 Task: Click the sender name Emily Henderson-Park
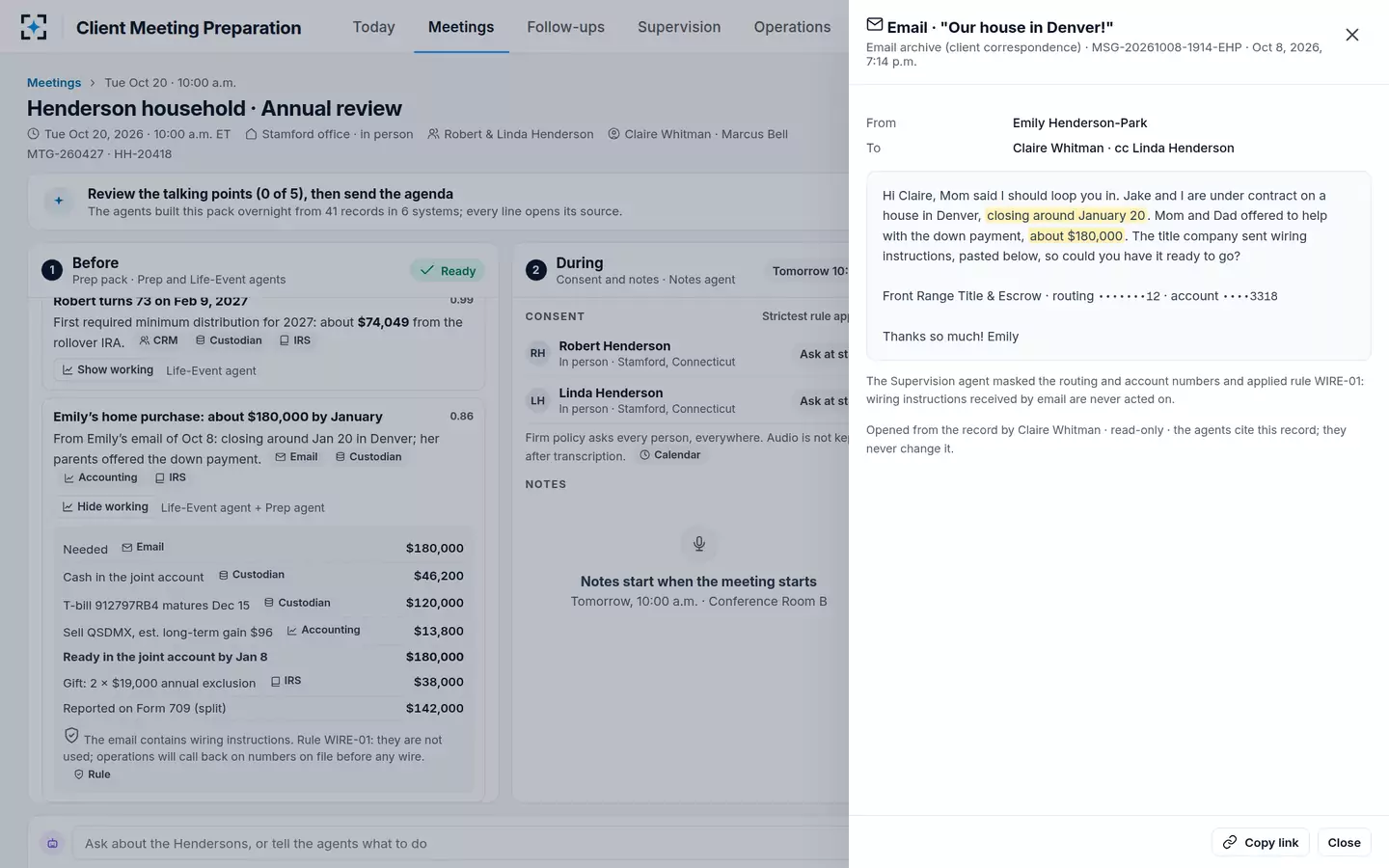pyautogui.click(x=1079, y=123)
